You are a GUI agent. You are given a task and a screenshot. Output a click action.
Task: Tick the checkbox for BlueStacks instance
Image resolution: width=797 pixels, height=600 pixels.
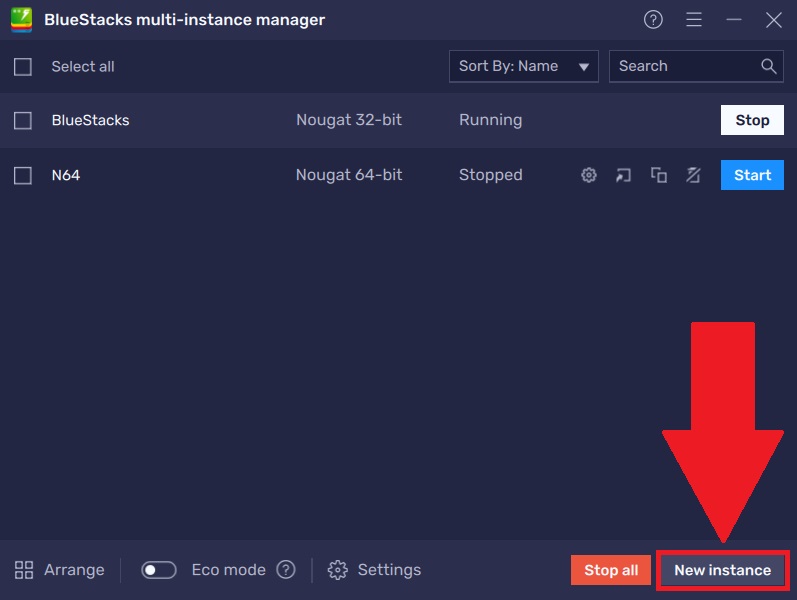tap(23, 121)
